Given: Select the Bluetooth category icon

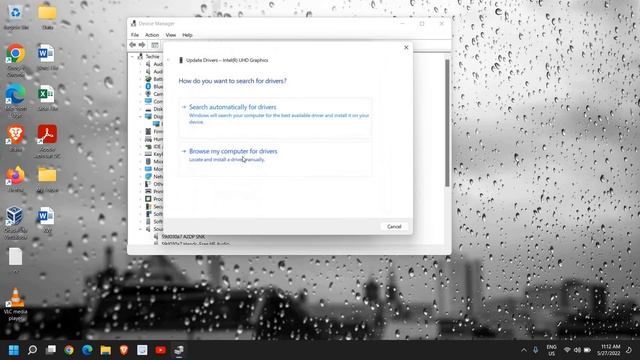Looking at the screenshot, I should click(x=148, y=87).
